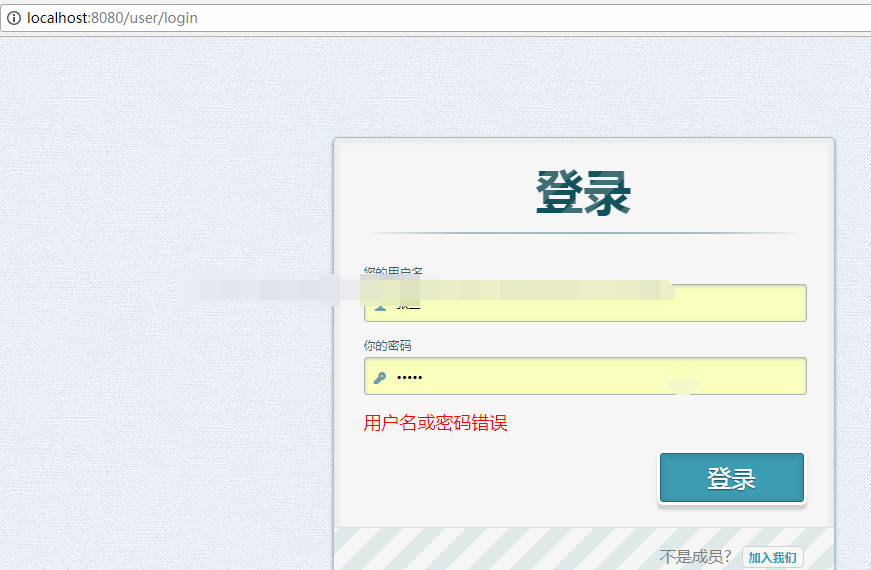Click the site info icon in address bar
The width and height of the screenshot is (871, 570).
tap(13, 18)
